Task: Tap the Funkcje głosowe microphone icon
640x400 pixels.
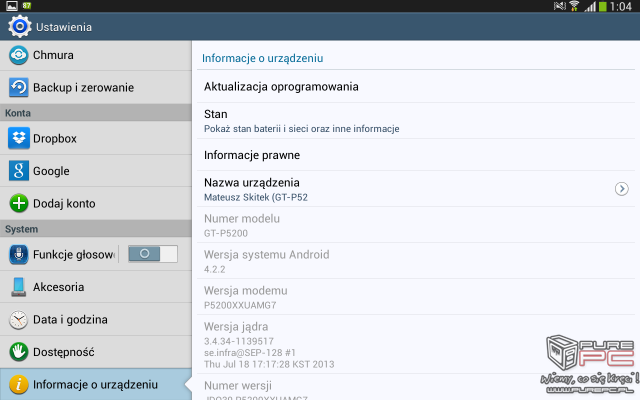Action: point(18,254)
